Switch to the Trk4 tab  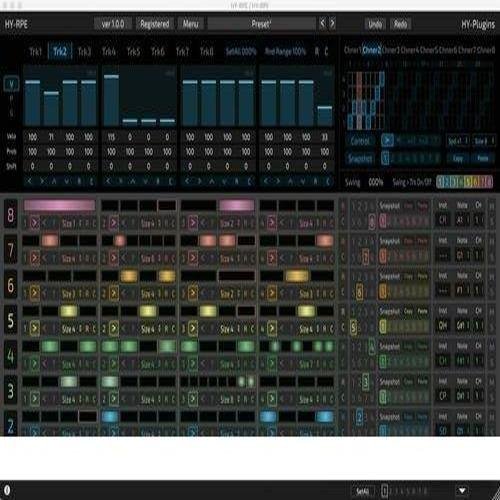[x=109, y=51]
